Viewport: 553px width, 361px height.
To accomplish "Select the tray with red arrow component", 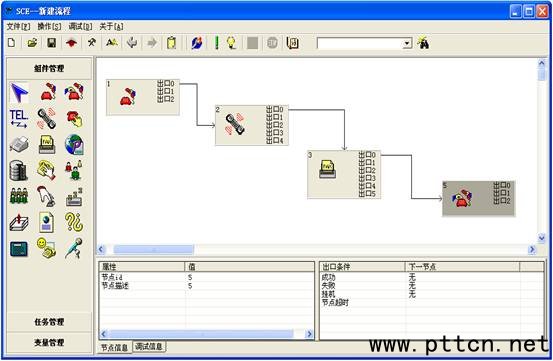I will click(x=19, y=223).
